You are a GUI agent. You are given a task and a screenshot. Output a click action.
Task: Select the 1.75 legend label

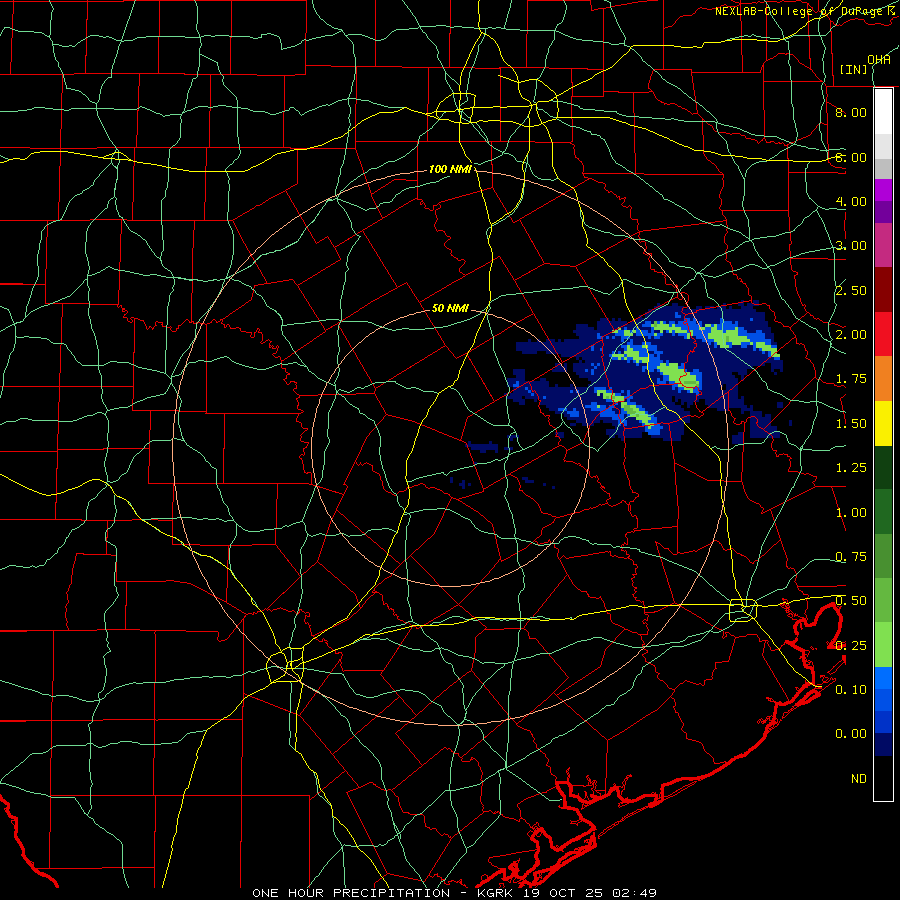pyautogui.click(x=851, y=379)
